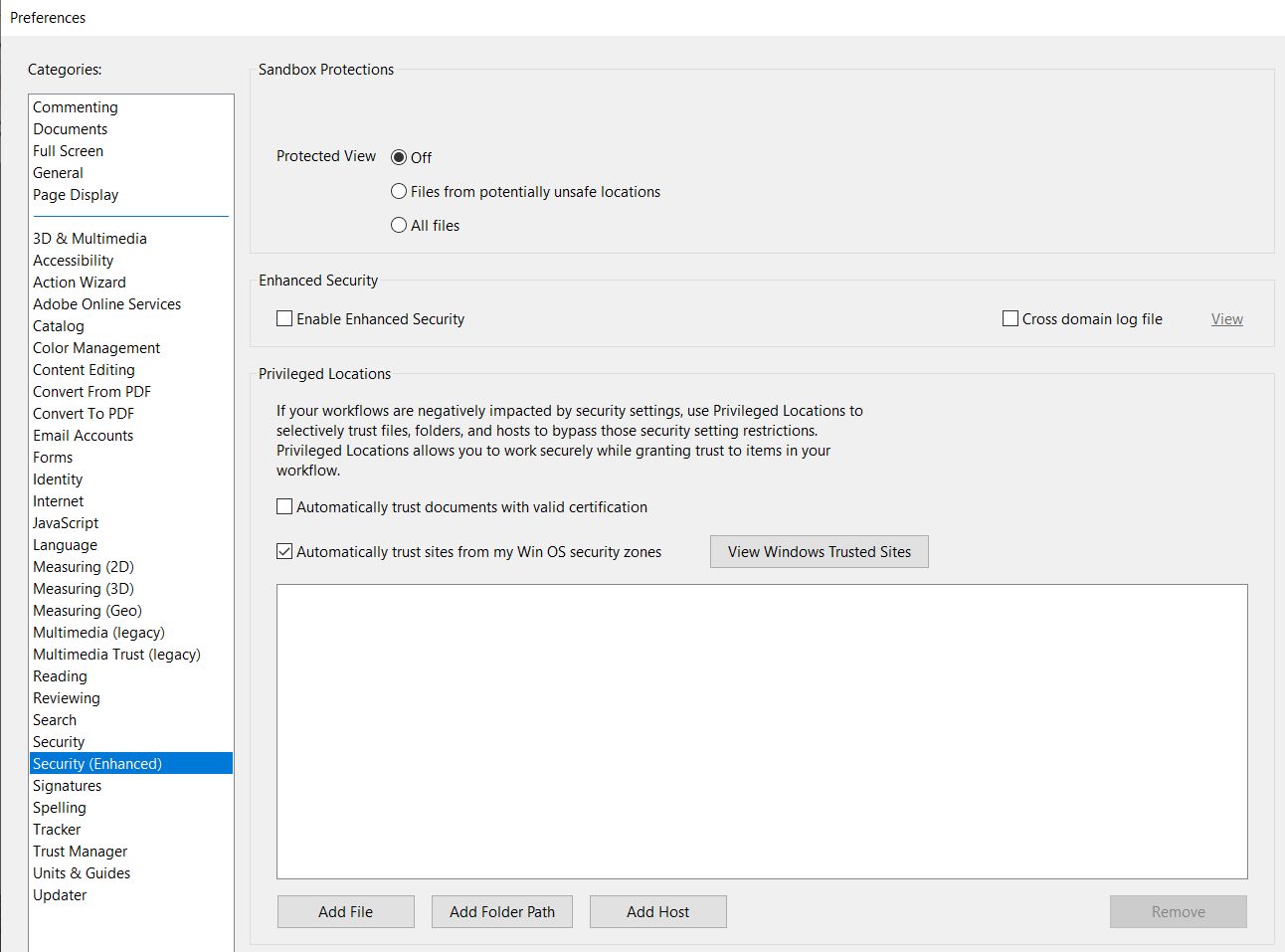Open the Trust Manager category
1285x952 pixels.
click(x=80, y=852)
